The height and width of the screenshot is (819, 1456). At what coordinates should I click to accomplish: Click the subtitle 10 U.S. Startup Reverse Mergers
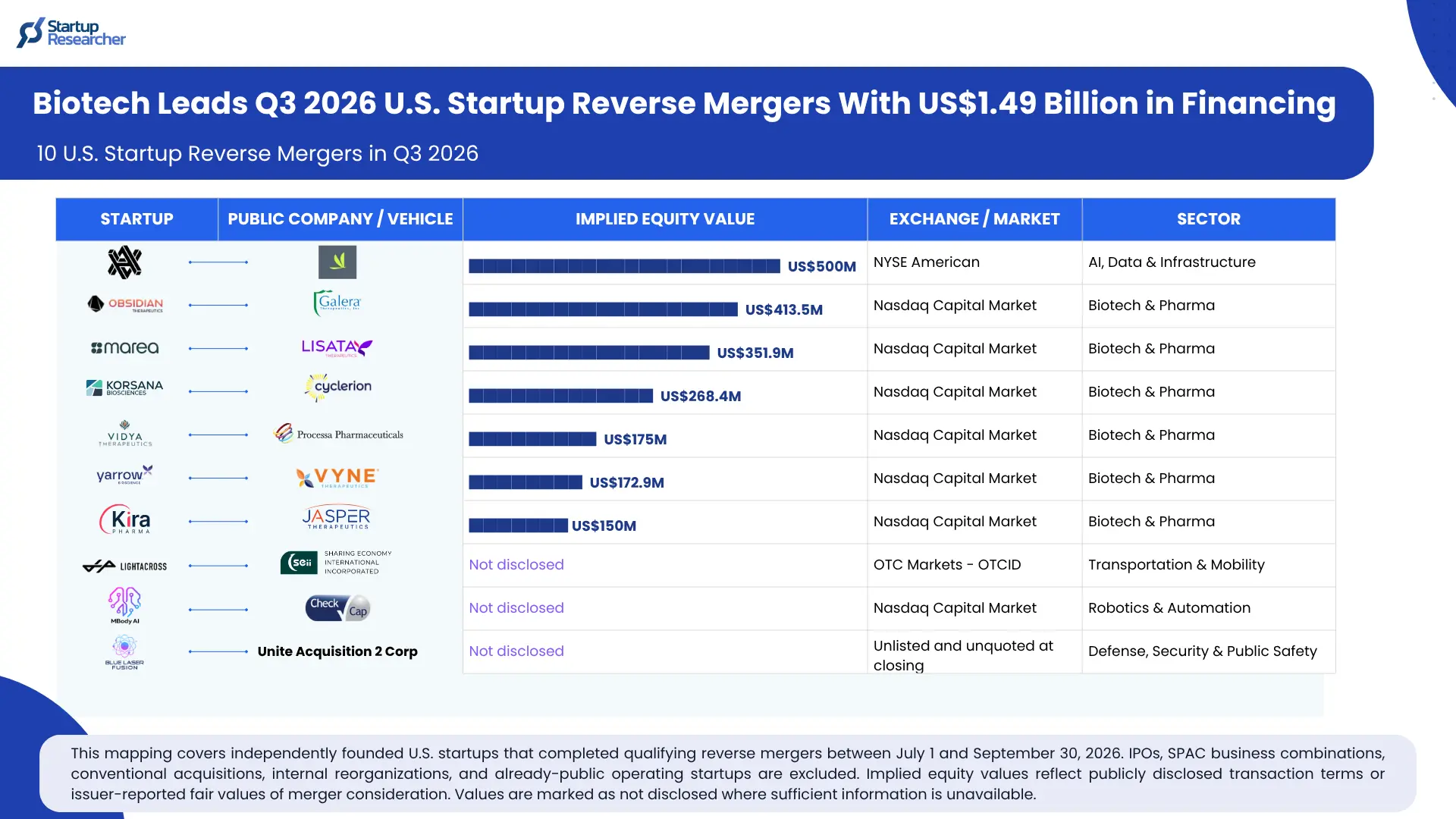(x=257, y=153)
